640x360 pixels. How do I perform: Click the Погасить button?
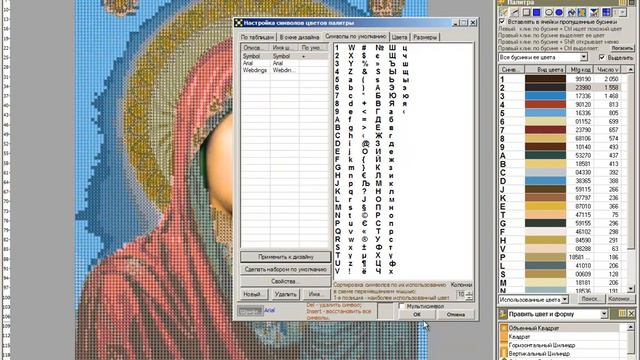[622, 48]
